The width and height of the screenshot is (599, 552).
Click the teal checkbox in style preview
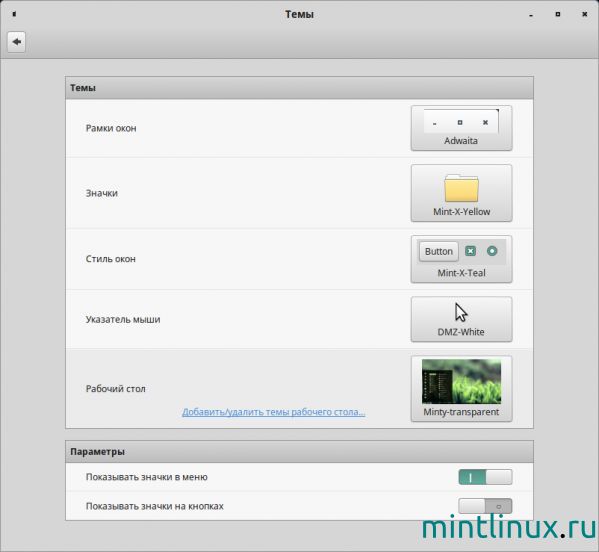[x=471, y=251]
